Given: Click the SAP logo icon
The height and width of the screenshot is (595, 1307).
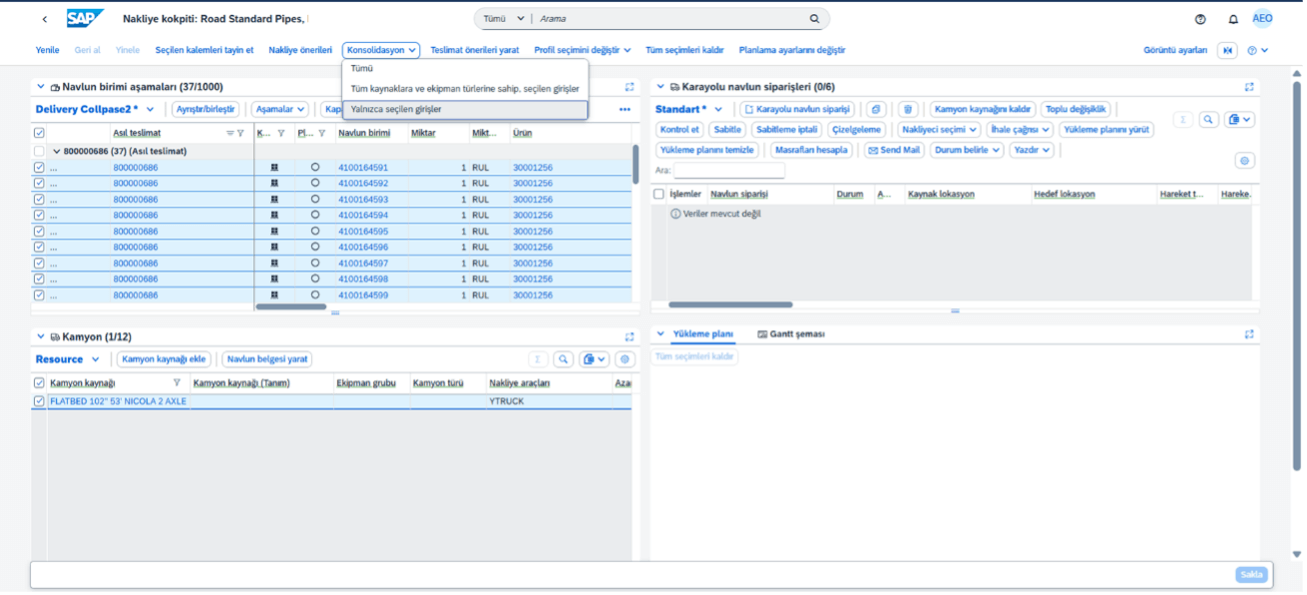Looking at the screenshot, I should (86, 19).
